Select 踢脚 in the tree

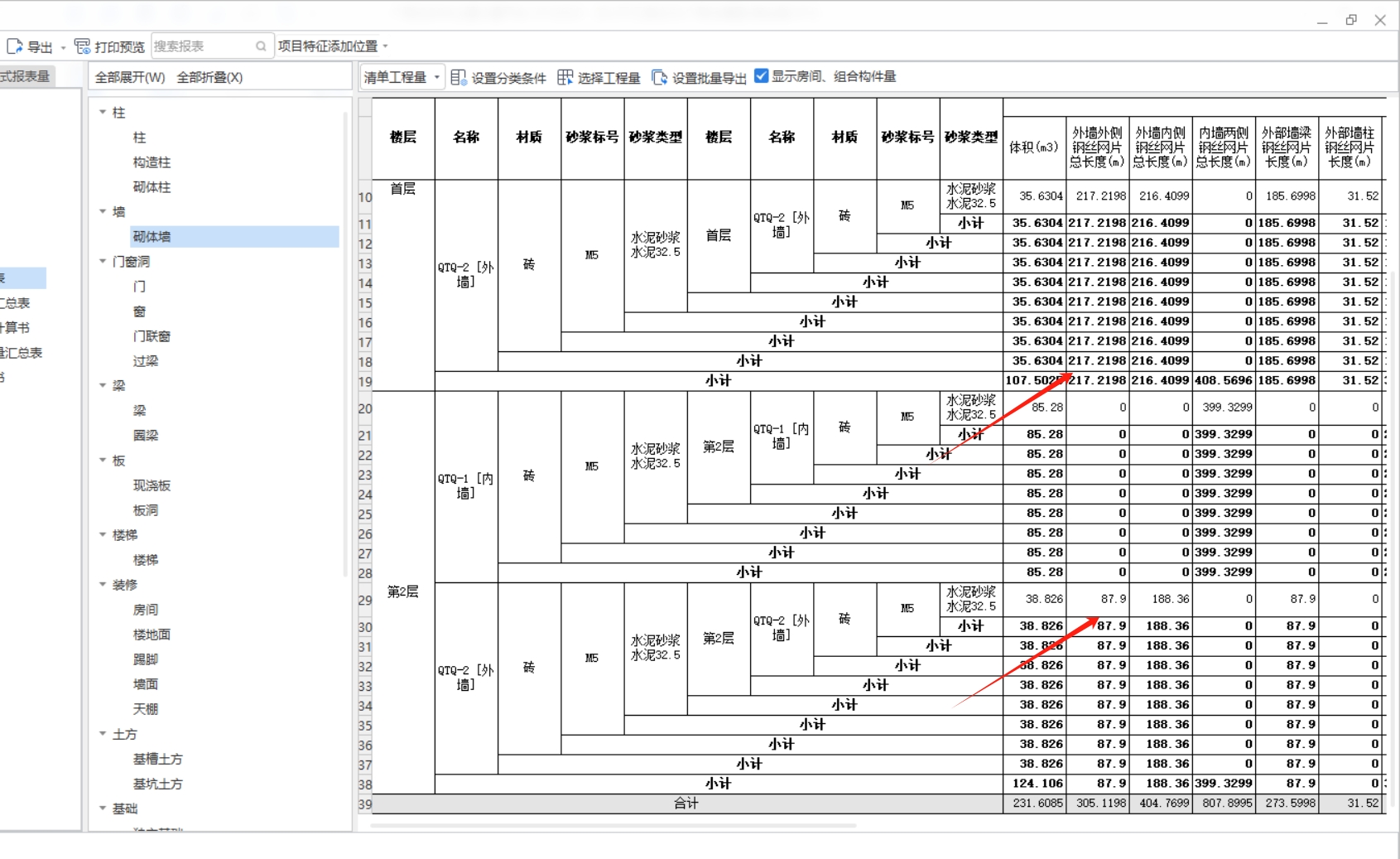[146, 659]
